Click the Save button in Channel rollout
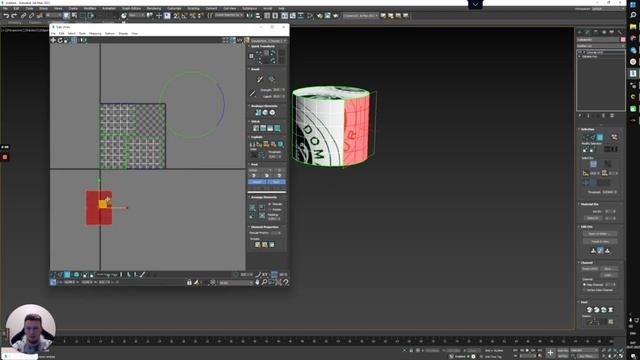Image resolution: width=640 pixels, height=360 pixels. pos(608,269)
